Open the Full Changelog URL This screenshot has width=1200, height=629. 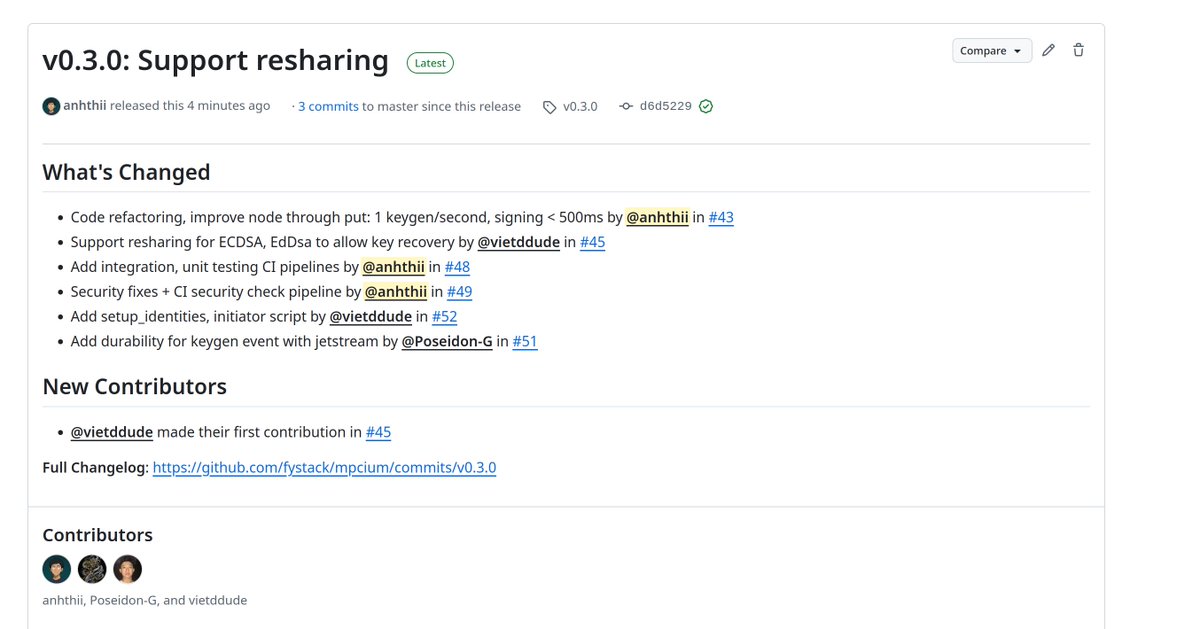point(324,467)
